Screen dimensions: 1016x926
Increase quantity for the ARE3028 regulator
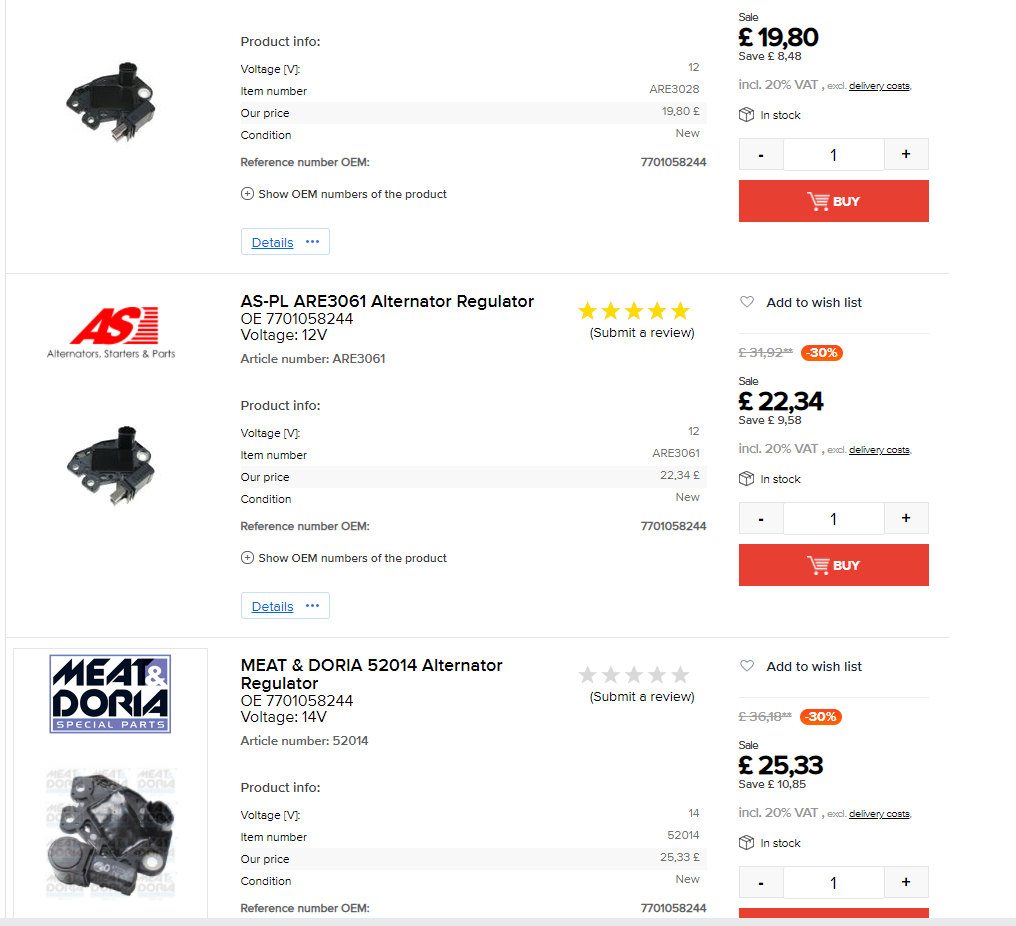click(x=906, y=154)
